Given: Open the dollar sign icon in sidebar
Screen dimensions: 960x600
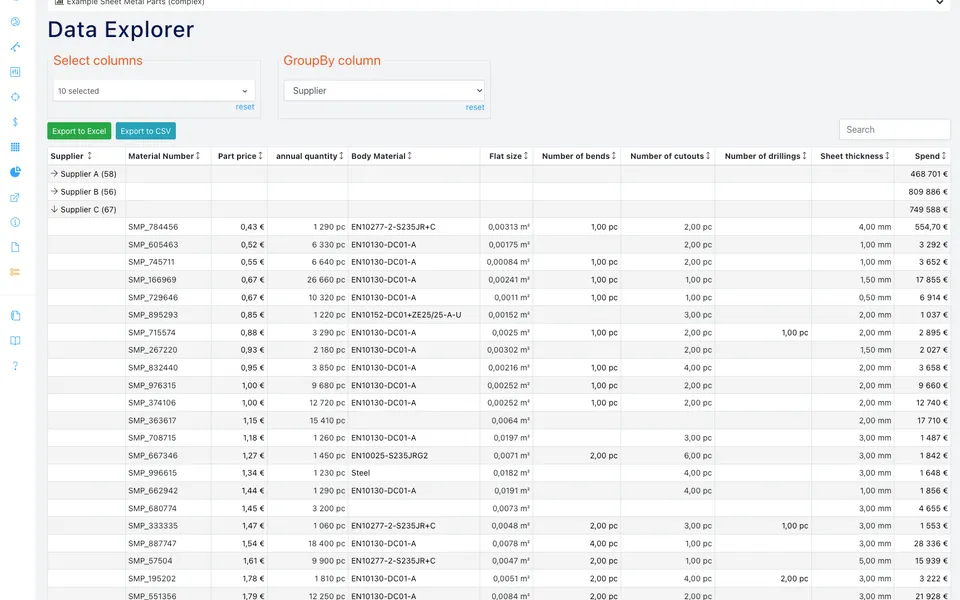Looking at the screenshot, I should pos(15,122).
